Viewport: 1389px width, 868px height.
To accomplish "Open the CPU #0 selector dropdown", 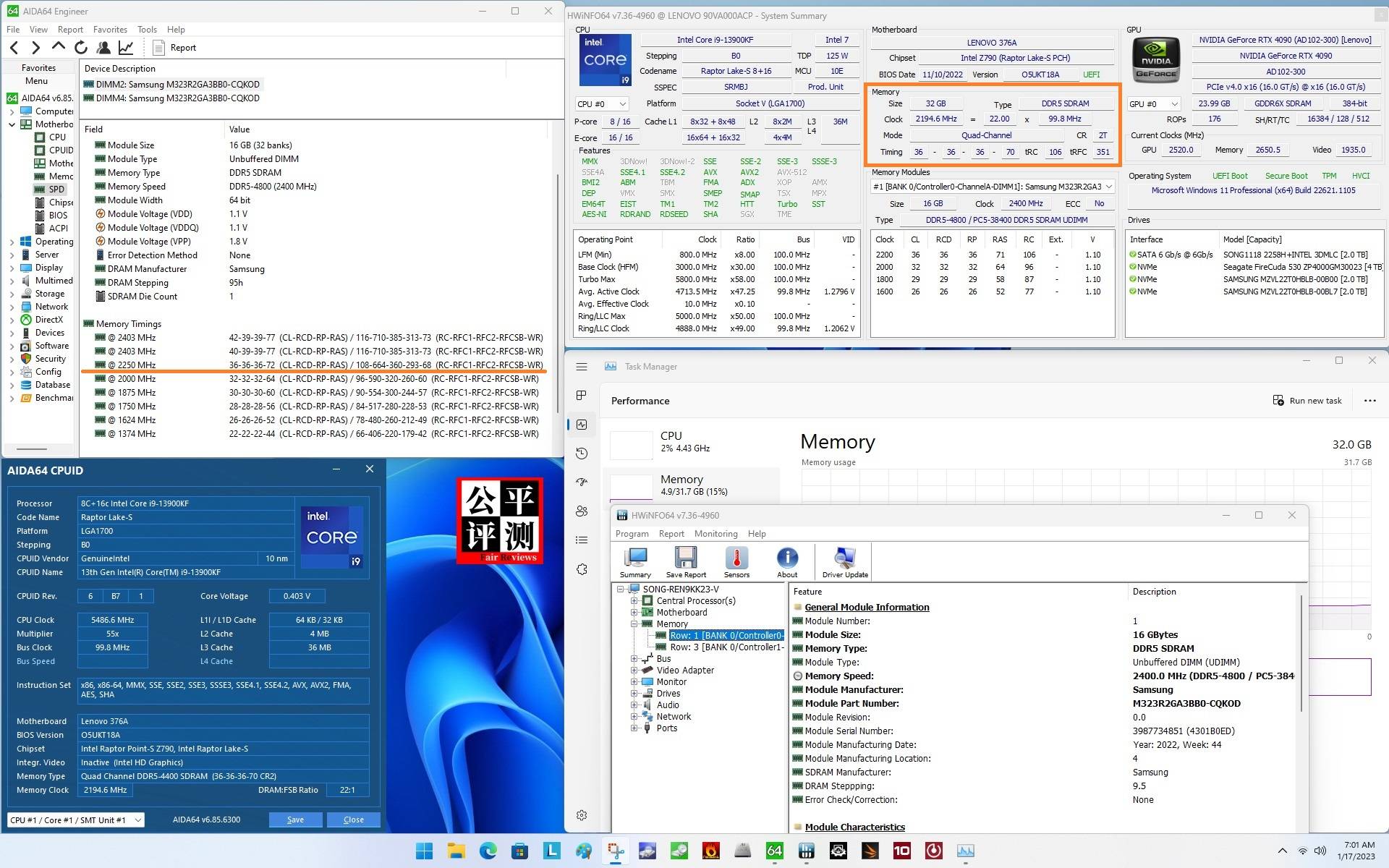I will coord(601,104).
